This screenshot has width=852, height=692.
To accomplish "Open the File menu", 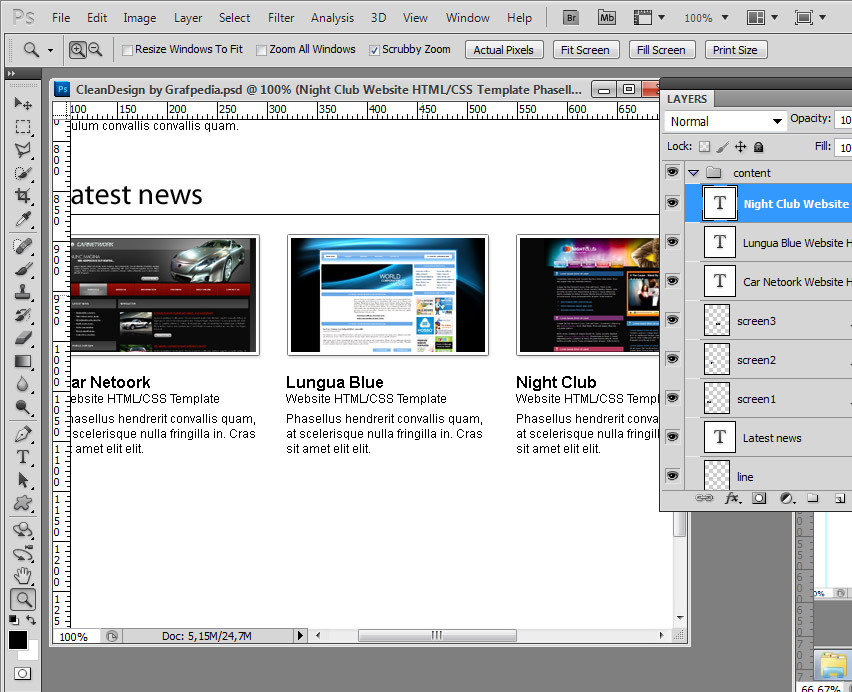I will 61,18.
